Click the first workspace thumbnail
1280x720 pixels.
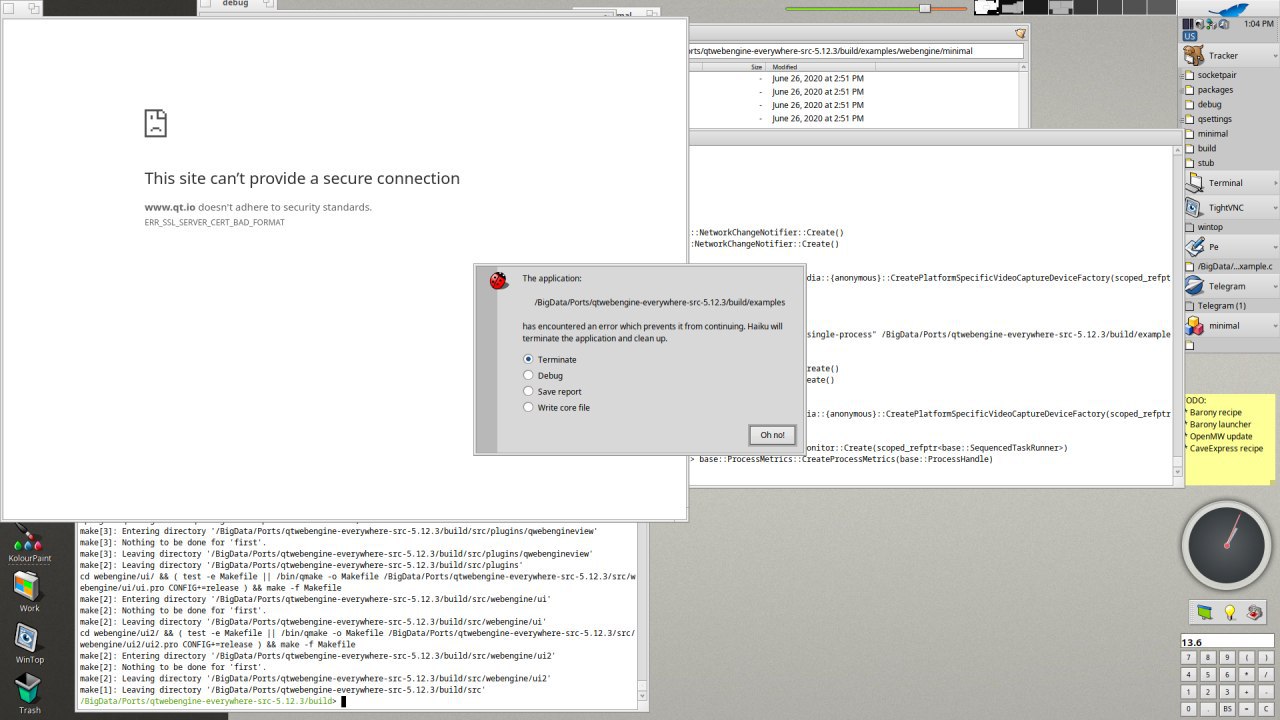[x=987, y=7]
